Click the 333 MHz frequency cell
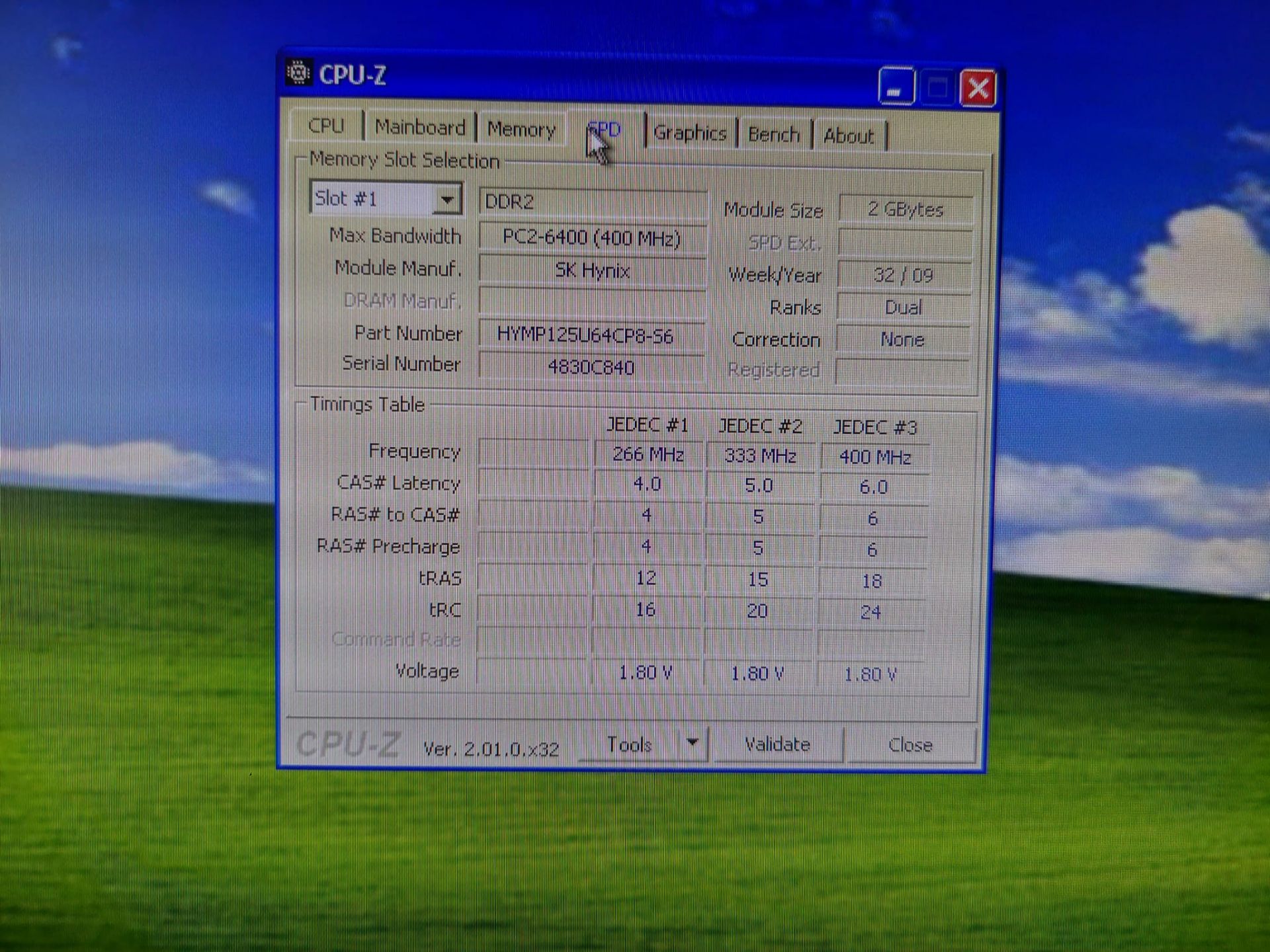This screenshot has width=1270, height=952. pos(760,456)
